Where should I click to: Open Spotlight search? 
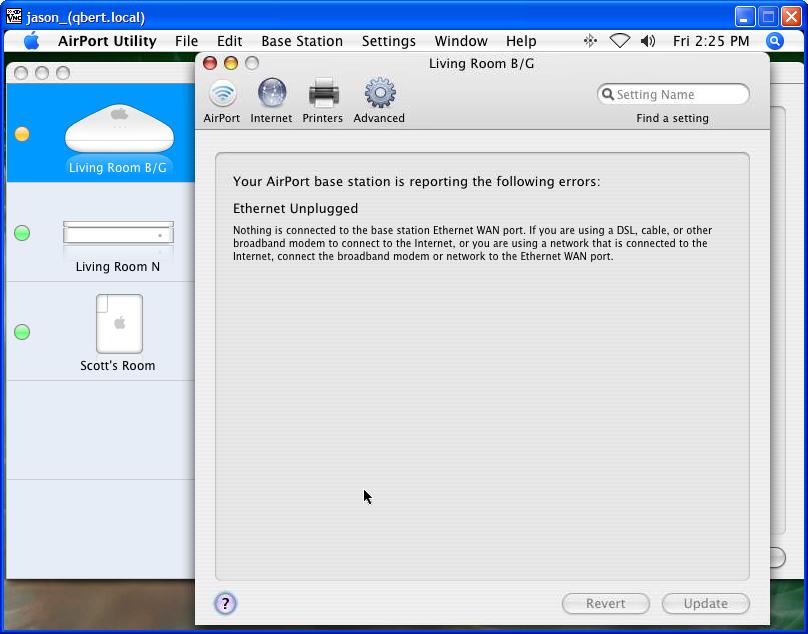[775, 41]
